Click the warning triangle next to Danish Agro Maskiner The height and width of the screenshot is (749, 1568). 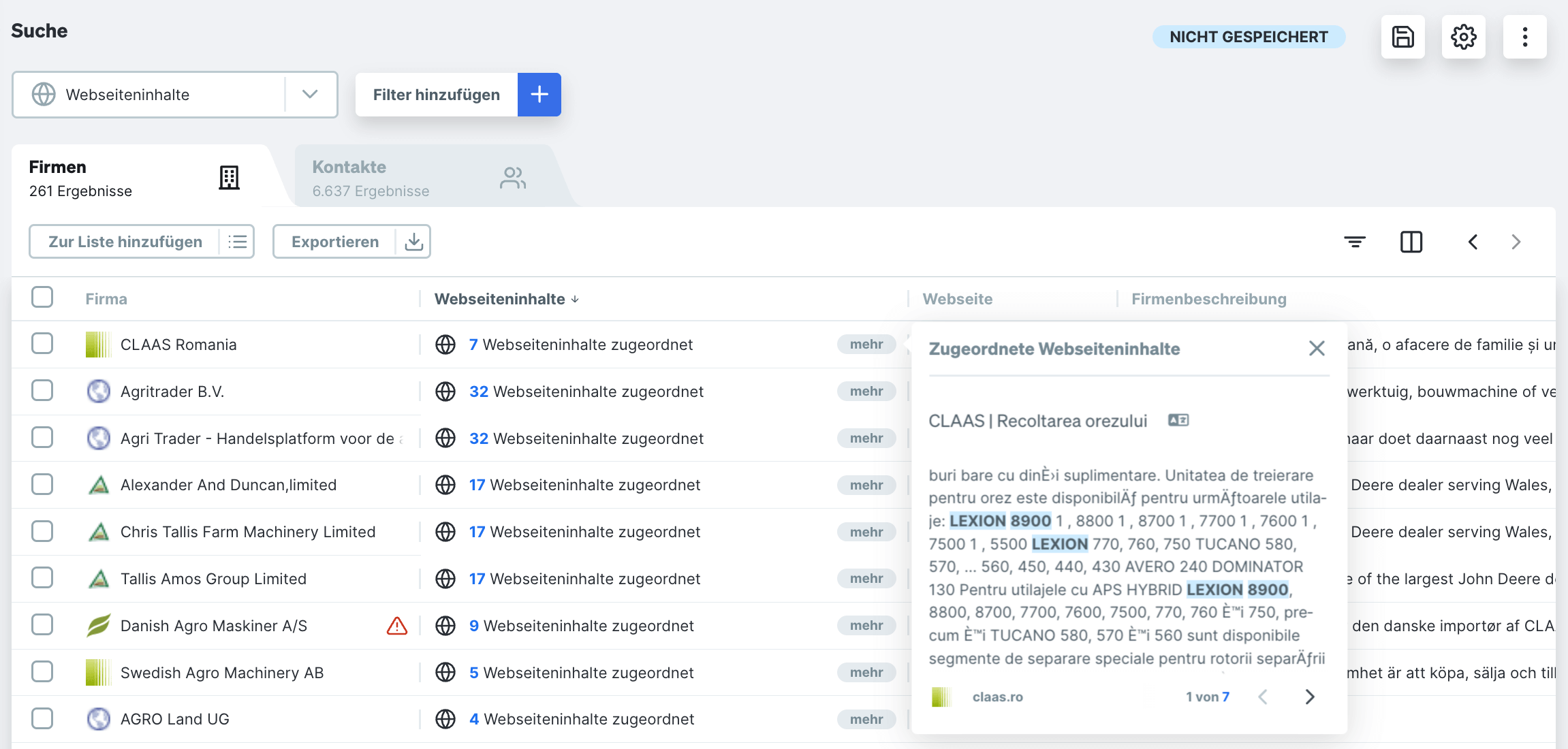[397, 625]
